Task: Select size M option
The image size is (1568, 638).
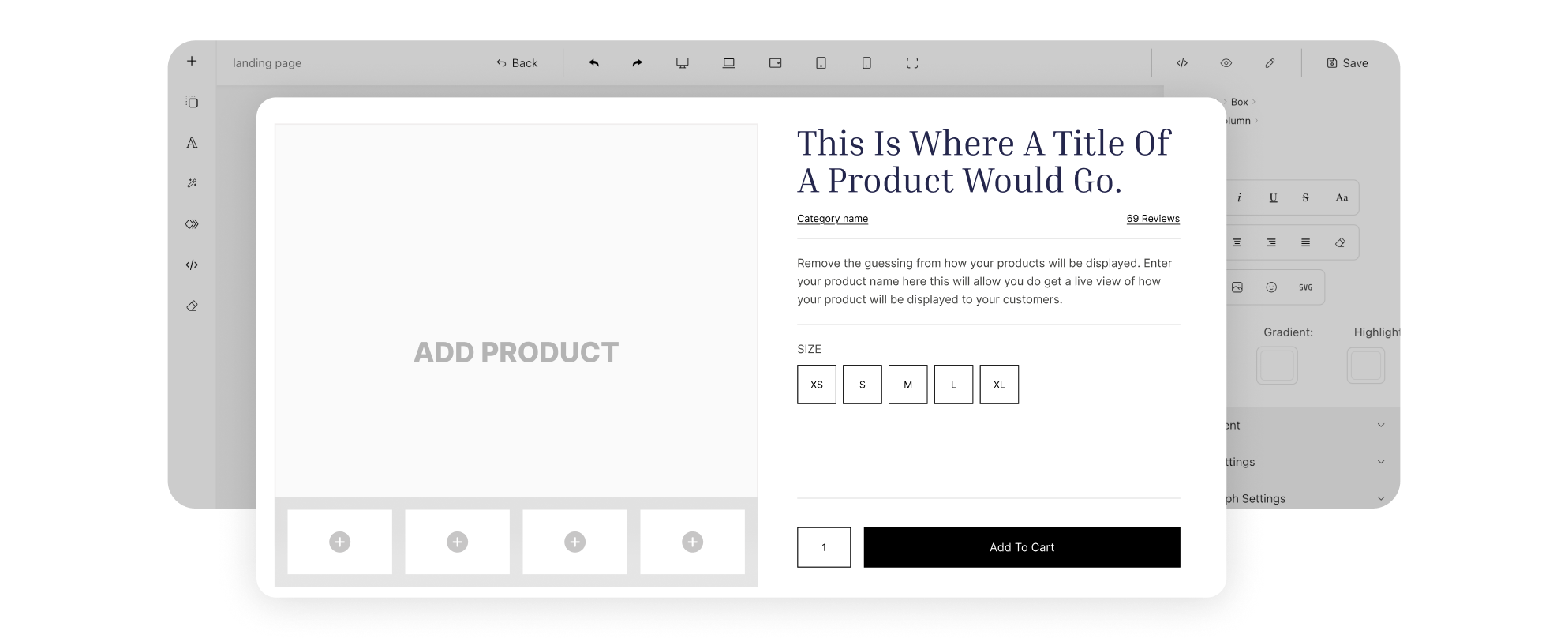Action: 907,385
